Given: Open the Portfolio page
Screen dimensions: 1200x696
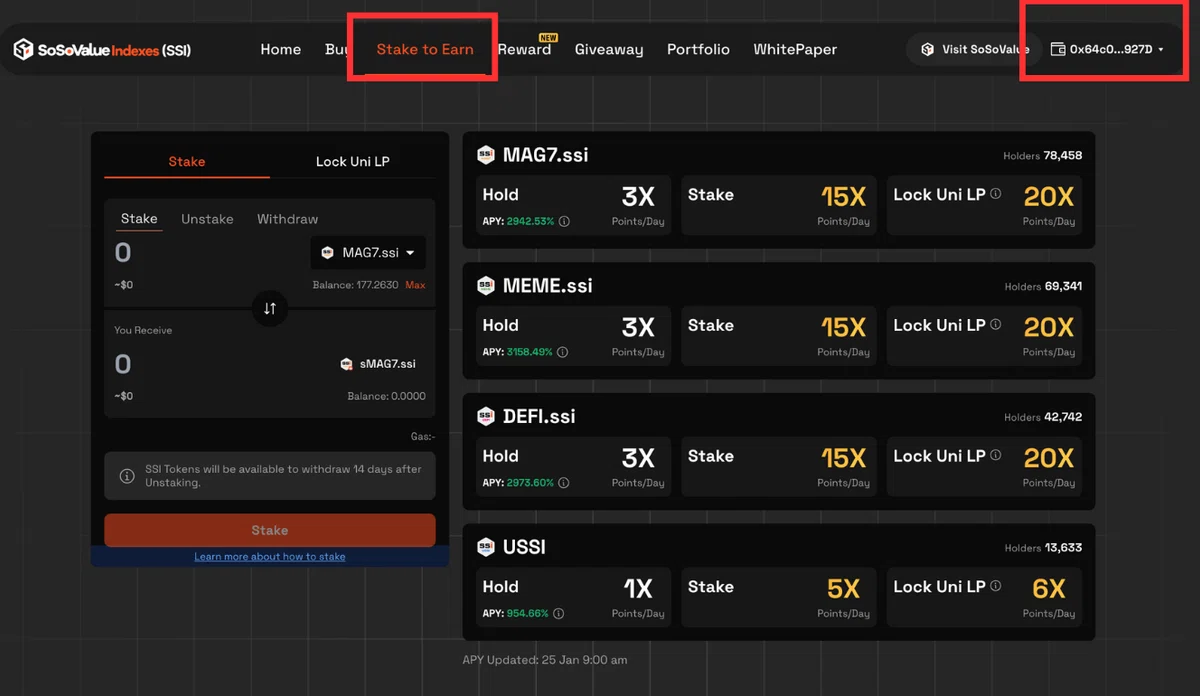Looking at the screenshot, I should pos(698,49).
